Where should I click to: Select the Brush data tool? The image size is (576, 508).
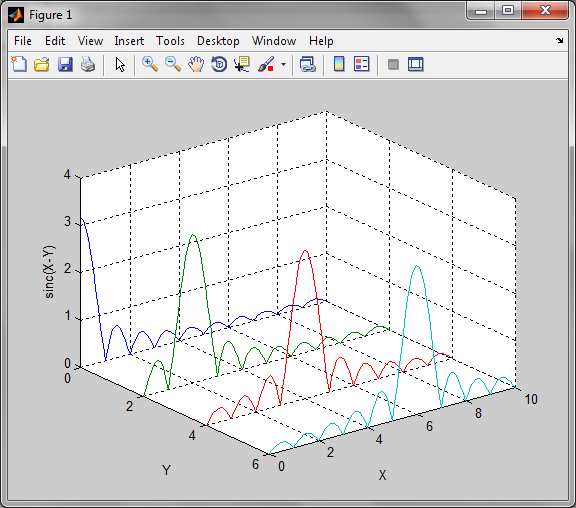coord(266,64)
